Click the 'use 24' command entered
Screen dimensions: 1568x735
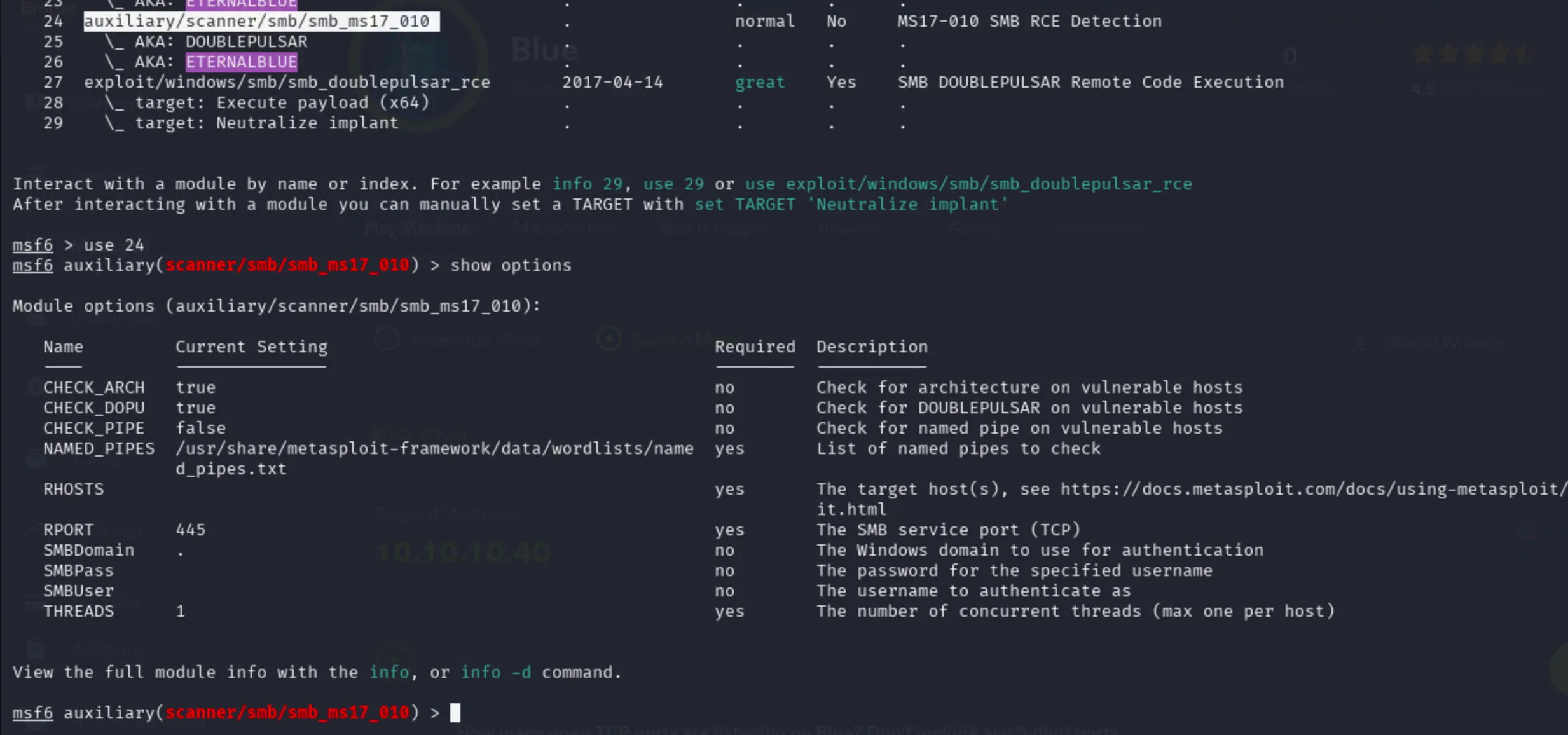pyautogui.click(x=114, y=245)
